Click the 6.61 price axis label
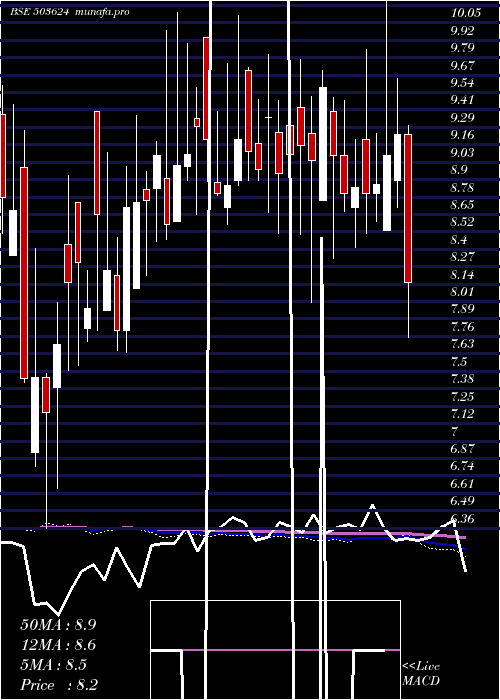The width and height of the screenshot is (500, 700). 462,484
